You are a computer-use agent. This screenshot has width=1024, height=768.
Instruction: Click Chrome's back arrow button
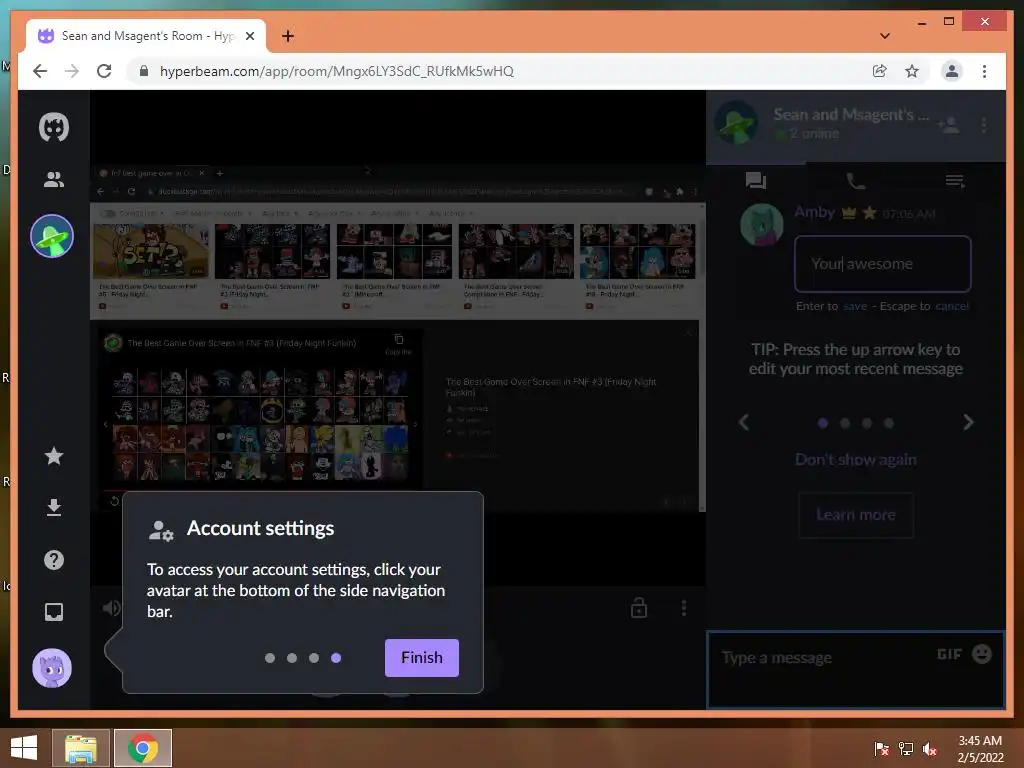(40, 71)
